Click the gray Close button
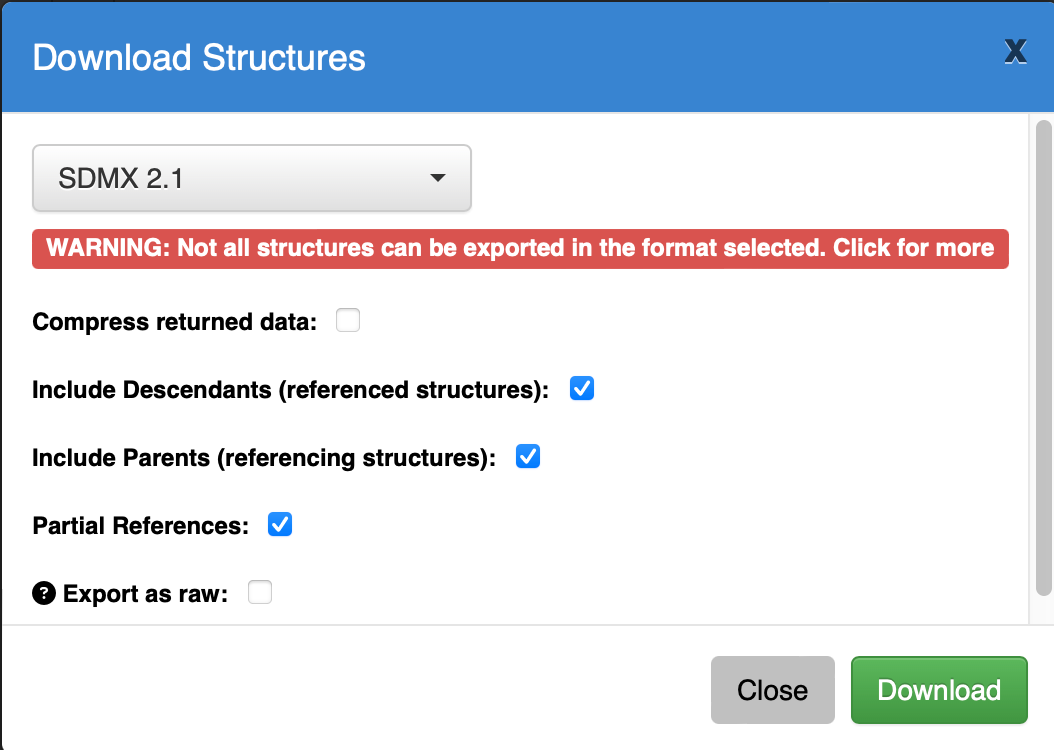This screenshot has height=750, width=1054. point(772,690)
